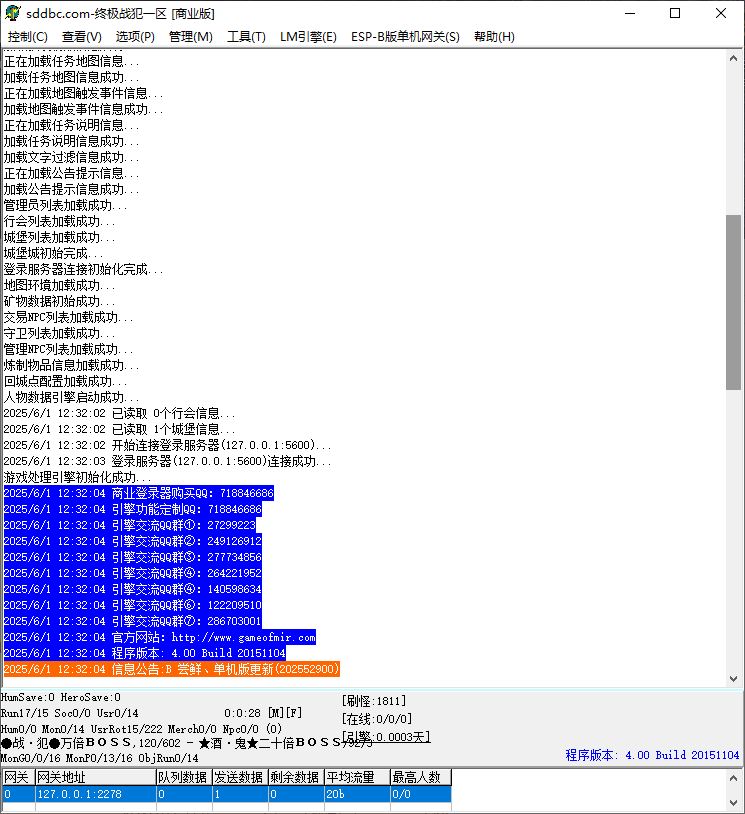Click the 登录服务器连接初始化完成 log line
The height and width of the screenshot is (814, 745).
point(83,269)
